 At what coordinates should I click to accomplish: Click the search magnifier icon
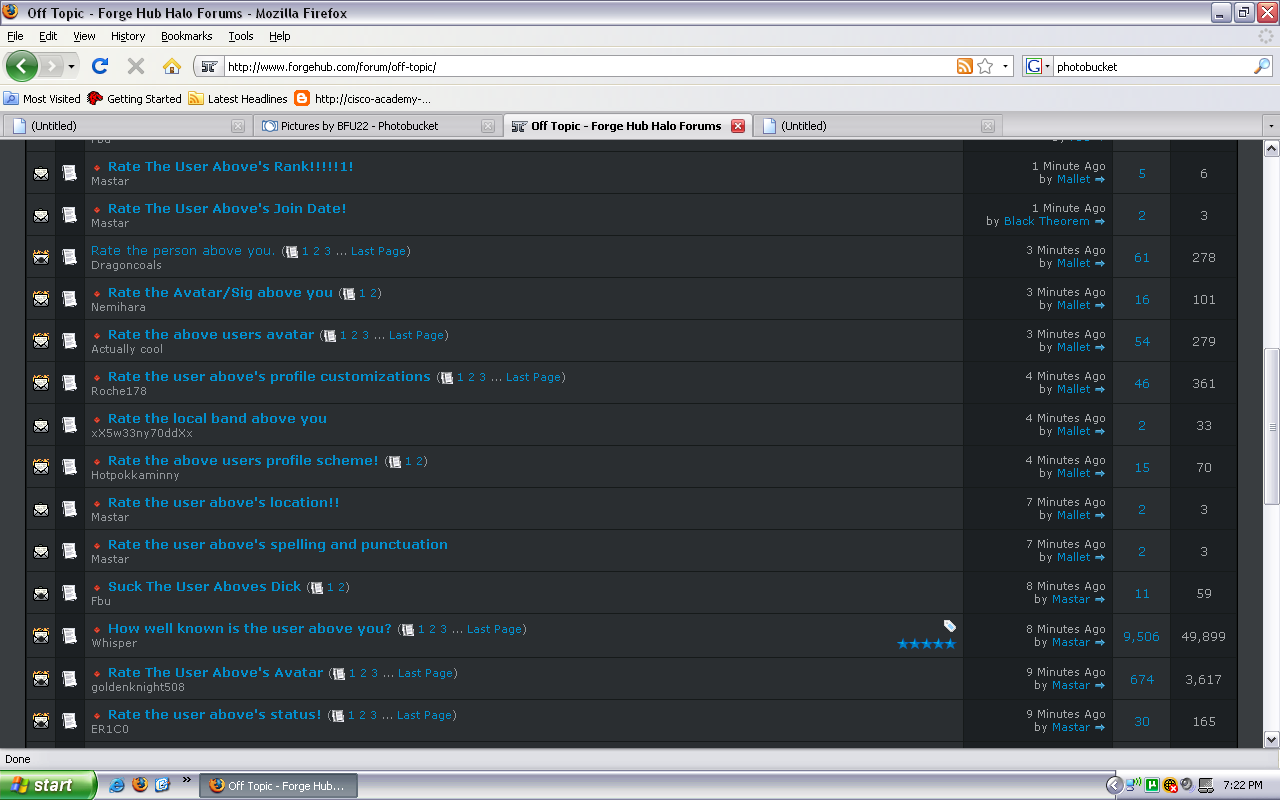tap(1262, 66)
